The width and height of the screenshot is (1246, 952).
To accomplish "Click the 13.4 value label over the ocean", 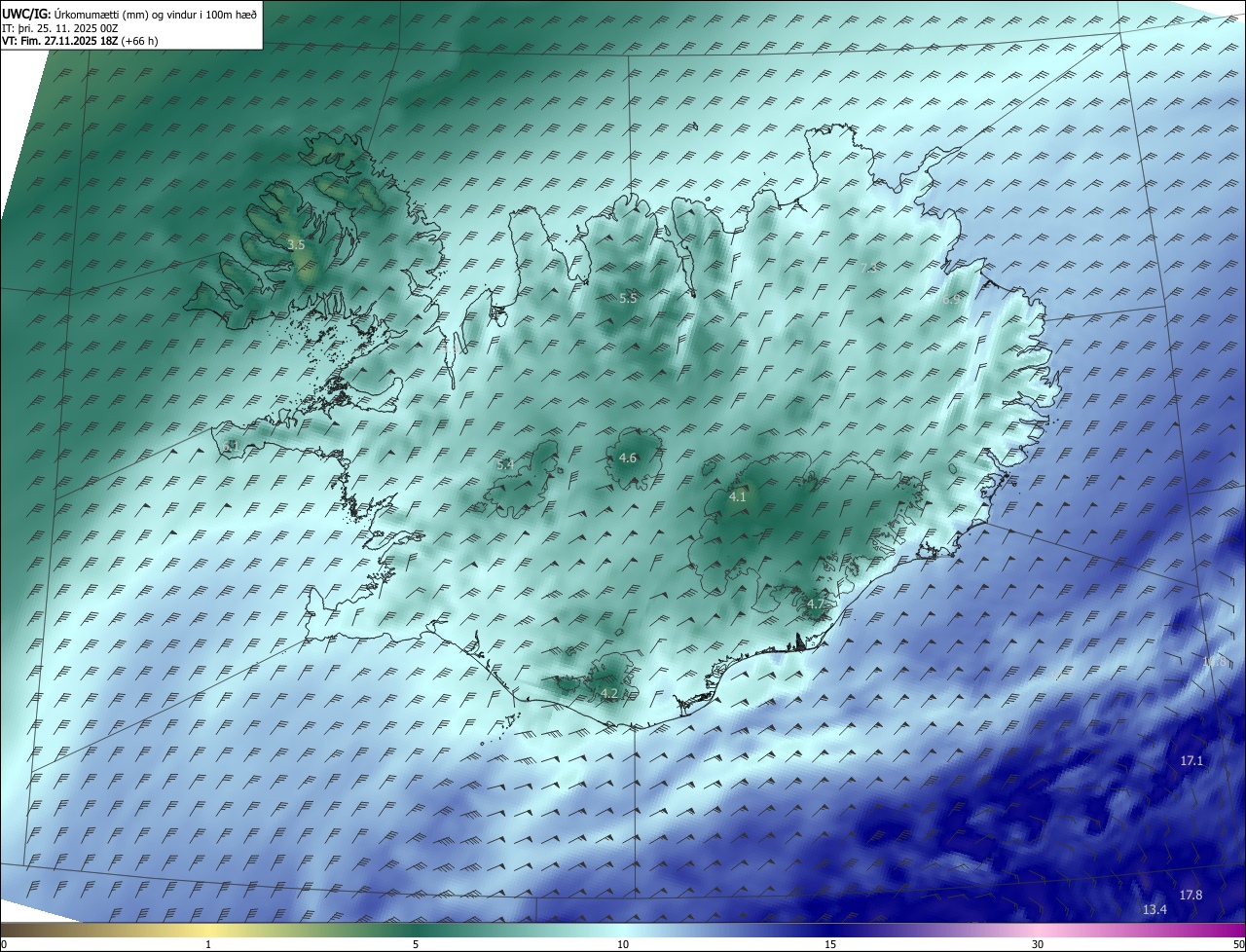I will click(x=1154, y=910).
